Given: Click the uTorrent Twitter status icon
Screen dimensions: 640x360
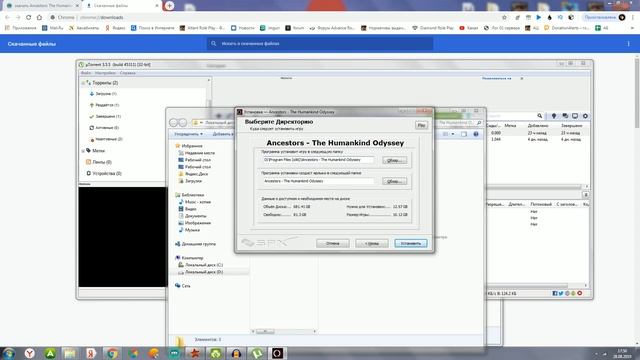Looking at the screenshot, I should coord(561,293).
